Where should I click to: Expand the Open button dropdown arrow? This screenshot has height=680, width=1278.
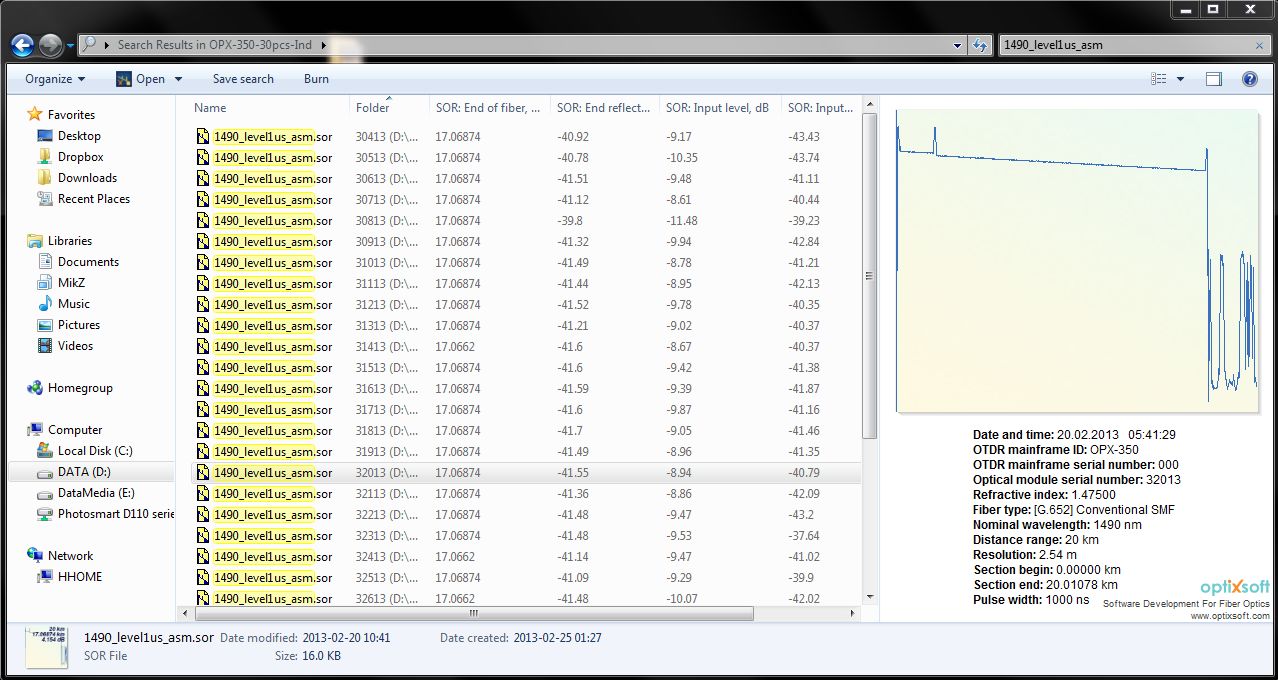[x=179, y=79]
